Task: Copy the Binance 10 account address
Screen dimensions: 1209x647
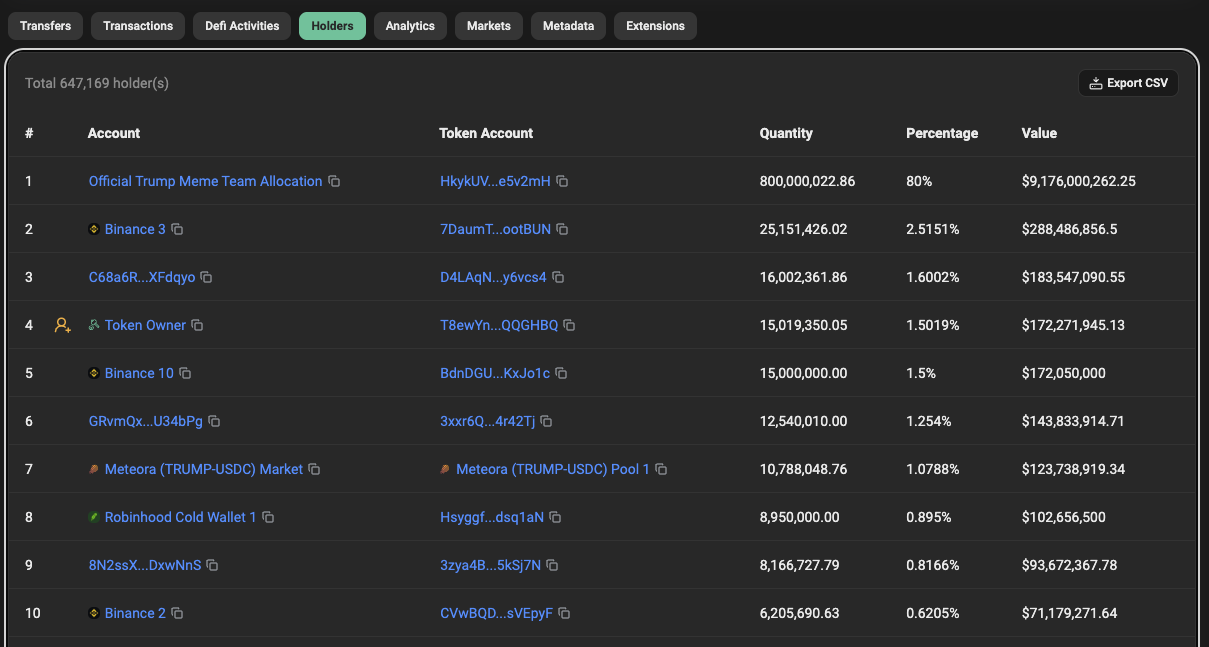Action: [x=185, y=373]
